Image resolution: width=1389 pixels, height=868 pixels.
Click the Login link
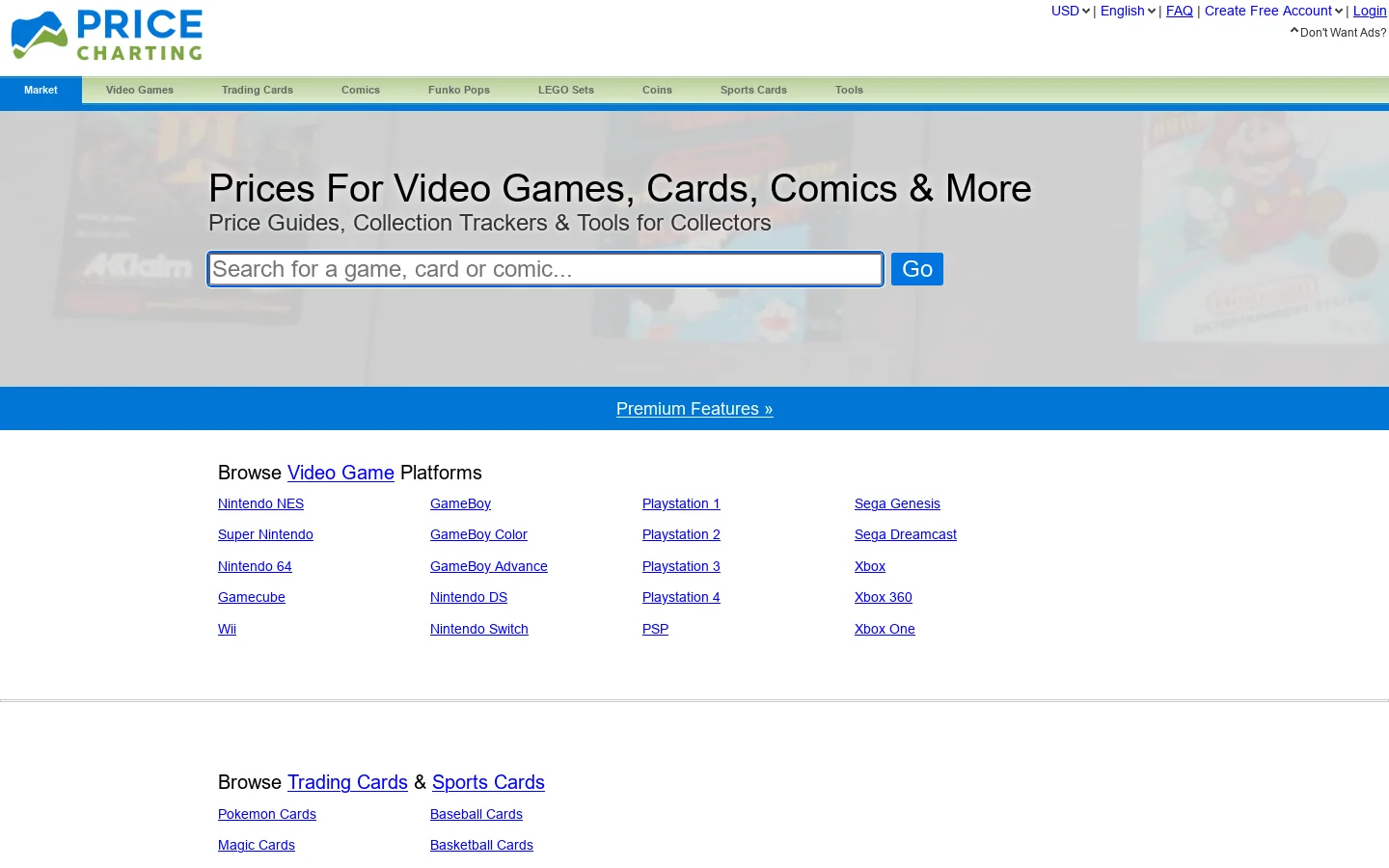(x=1370, y=11)
